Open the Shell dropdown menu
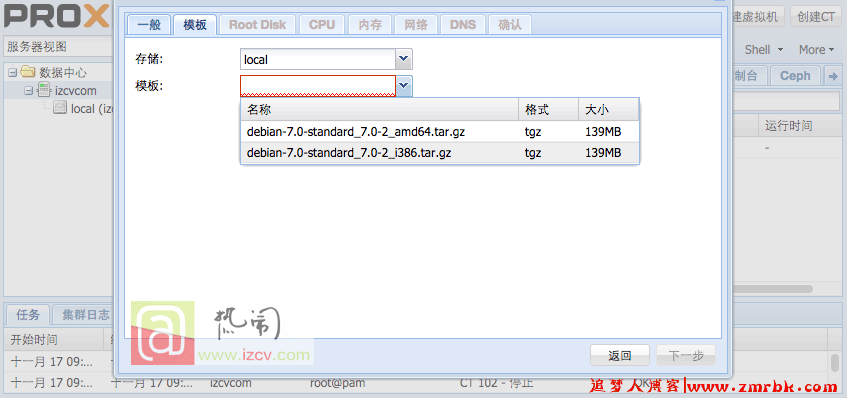The width and height of the screenshot is (847, 398). tap(764, 50)
